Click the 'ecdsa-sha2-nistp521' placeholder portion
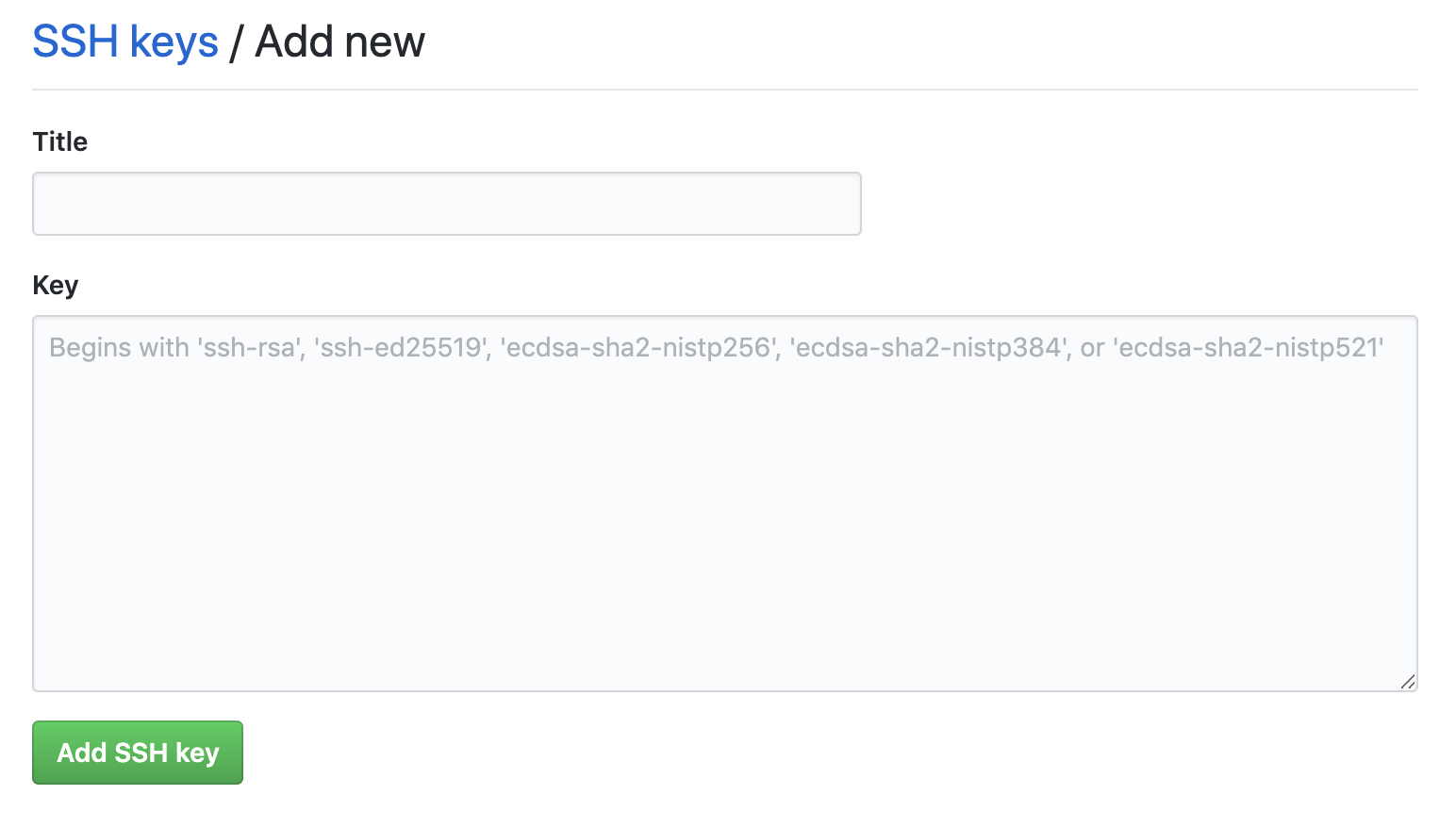Image resolution: width=1456 pixels, height=828 pixels. point(1249,348)
